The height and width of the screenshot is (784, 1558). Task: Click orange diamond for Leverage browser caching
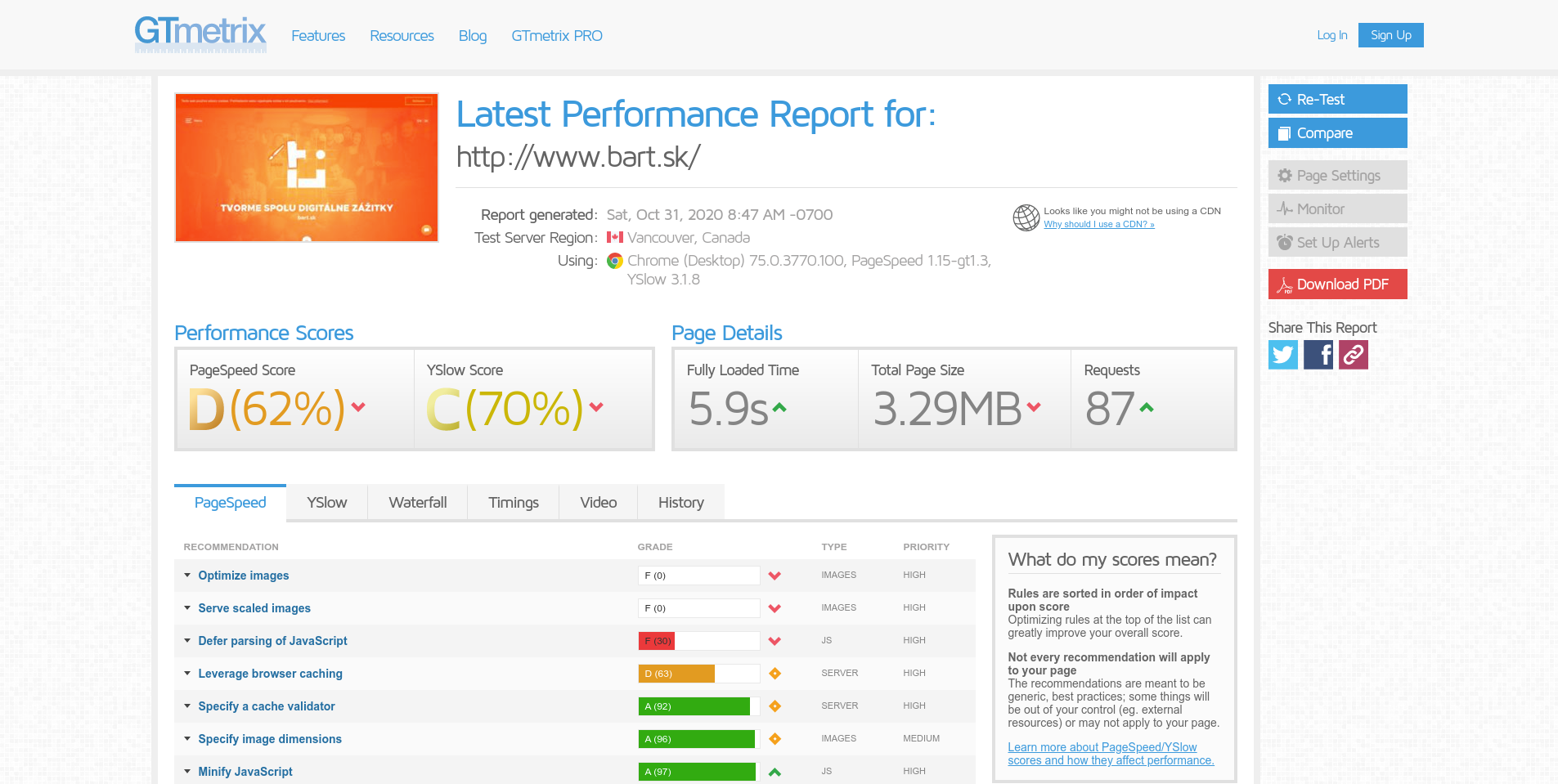tap(775, 674)
